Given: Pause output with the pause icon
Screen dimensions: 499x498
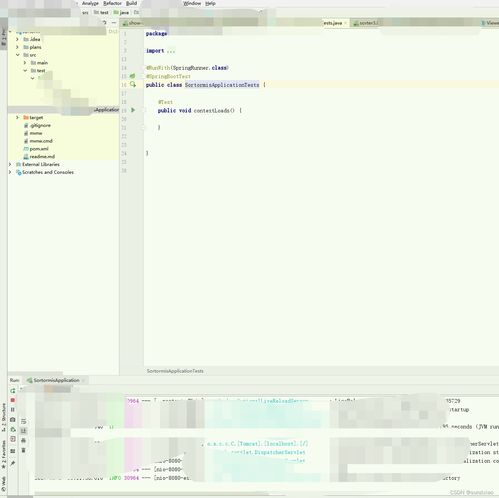Looking at the screenshot, I should pos(13,409).
